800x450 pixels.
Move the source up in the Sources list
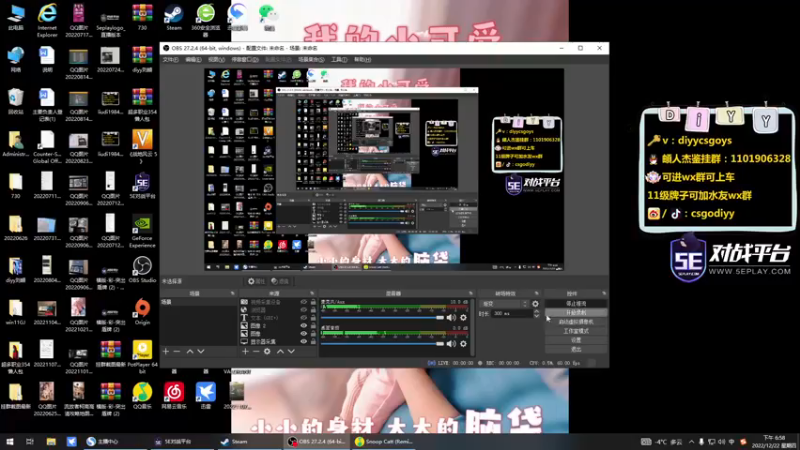tap(280, 352)
